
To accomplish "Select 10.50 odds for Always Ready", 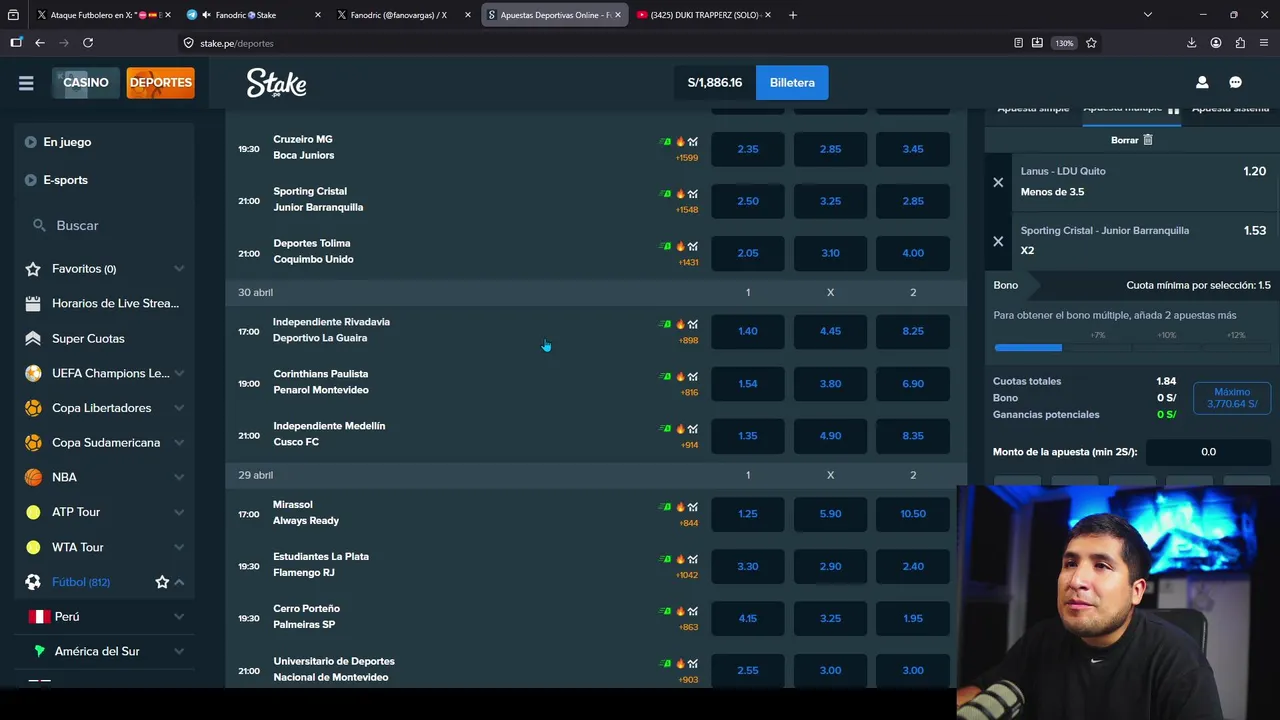I will (913, 514).
